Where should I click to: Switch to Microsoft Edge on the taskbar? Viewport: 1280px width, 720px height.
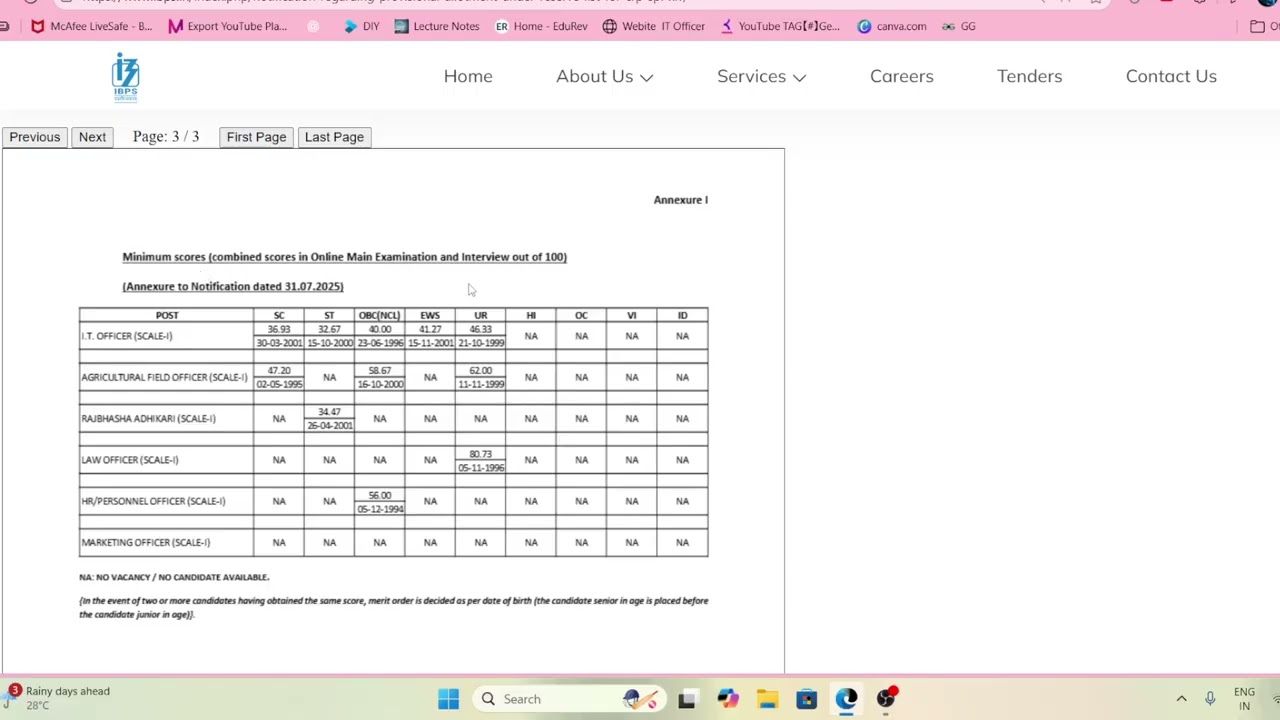pyautogui.click(x=847, y=699)
